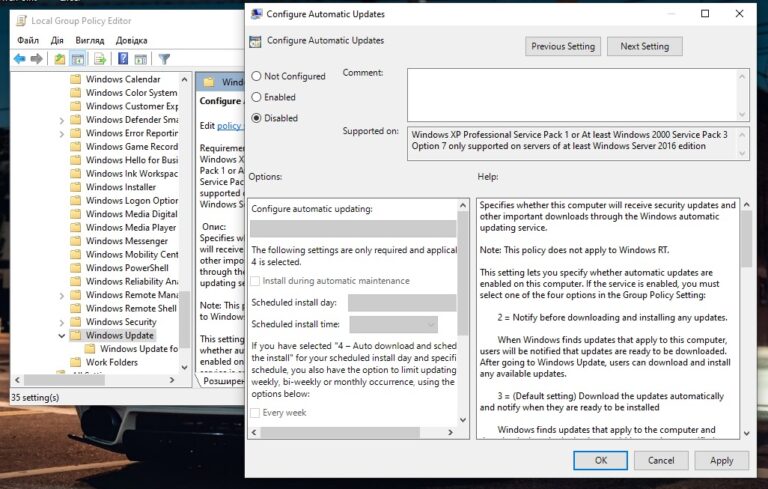
Task: Select Windows Hello for Business in the tree
Action: (x=132, y=160)
